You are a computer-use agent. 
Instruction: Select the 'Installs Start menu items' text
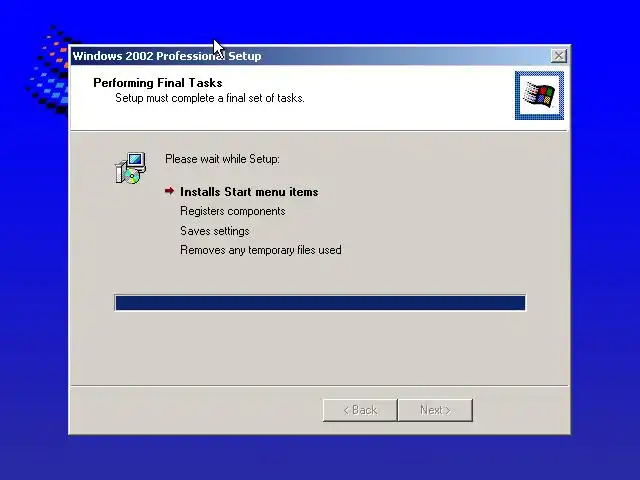pyautogui.click(x=249, y=192)
